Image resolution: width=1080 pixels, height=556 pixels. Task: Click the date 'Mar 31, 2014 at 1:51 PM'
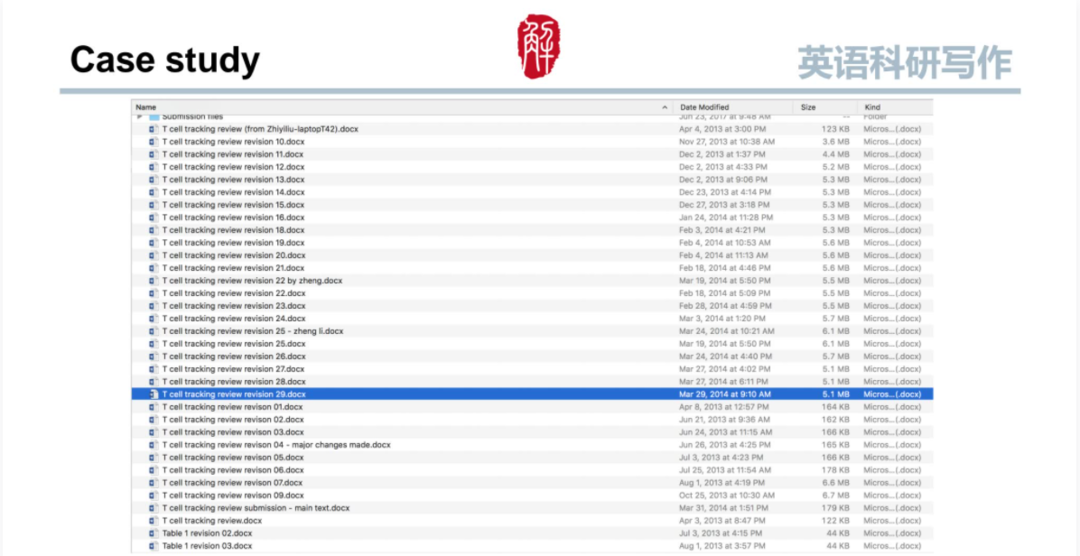pos(723,508)
